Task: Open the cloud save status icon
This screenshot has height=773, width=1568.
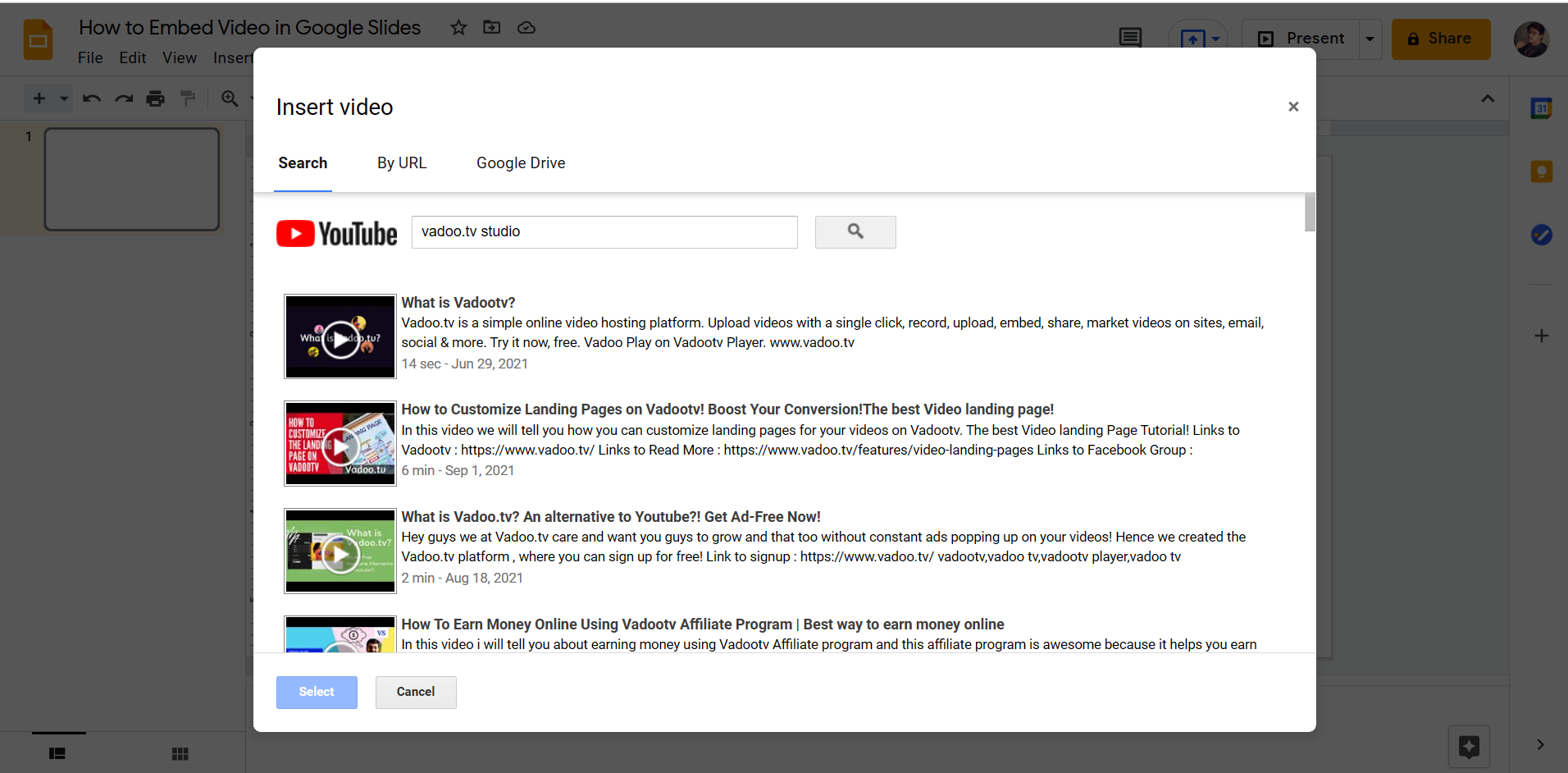Action: point(526,28)
